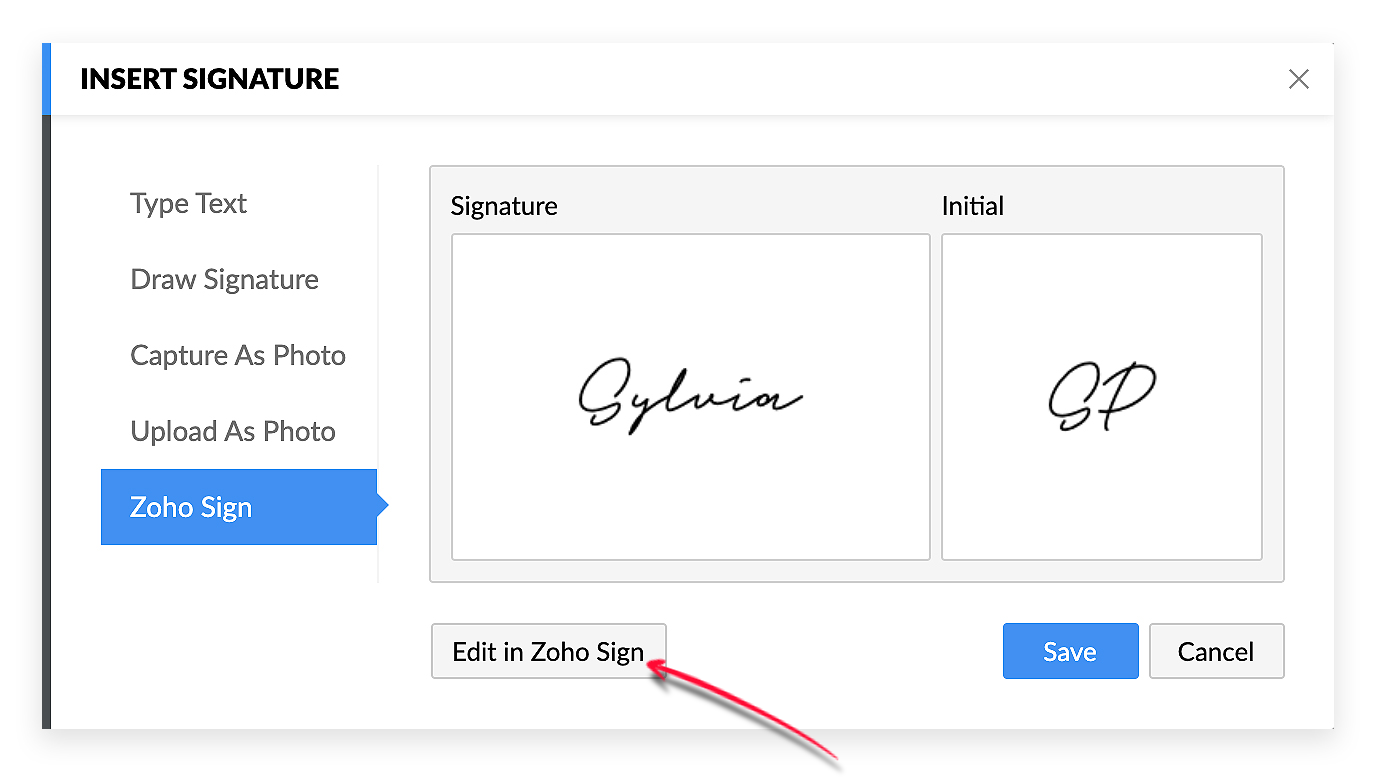The height and width of the screenshot is (784, 1394).
Task: Click the handwritten SP initials image
Action: coord(1102,397)
